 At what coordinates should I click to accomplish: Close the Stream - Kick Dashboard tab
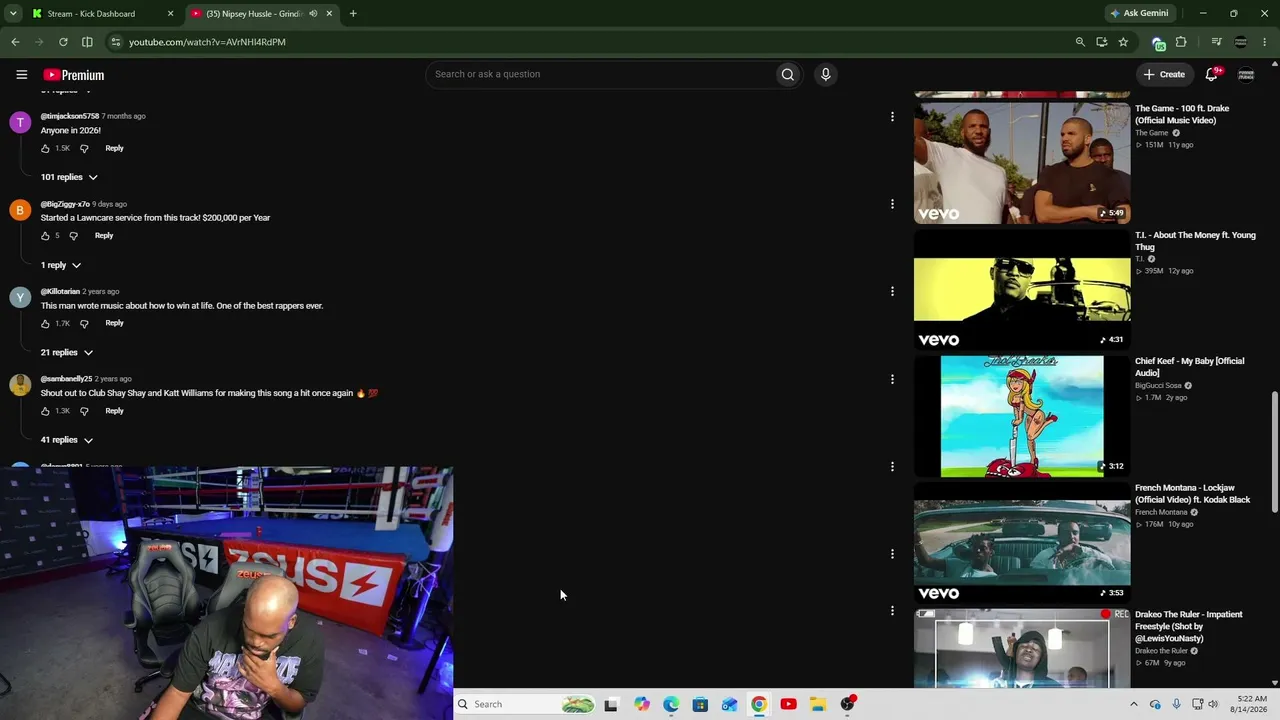pos(170,14)
